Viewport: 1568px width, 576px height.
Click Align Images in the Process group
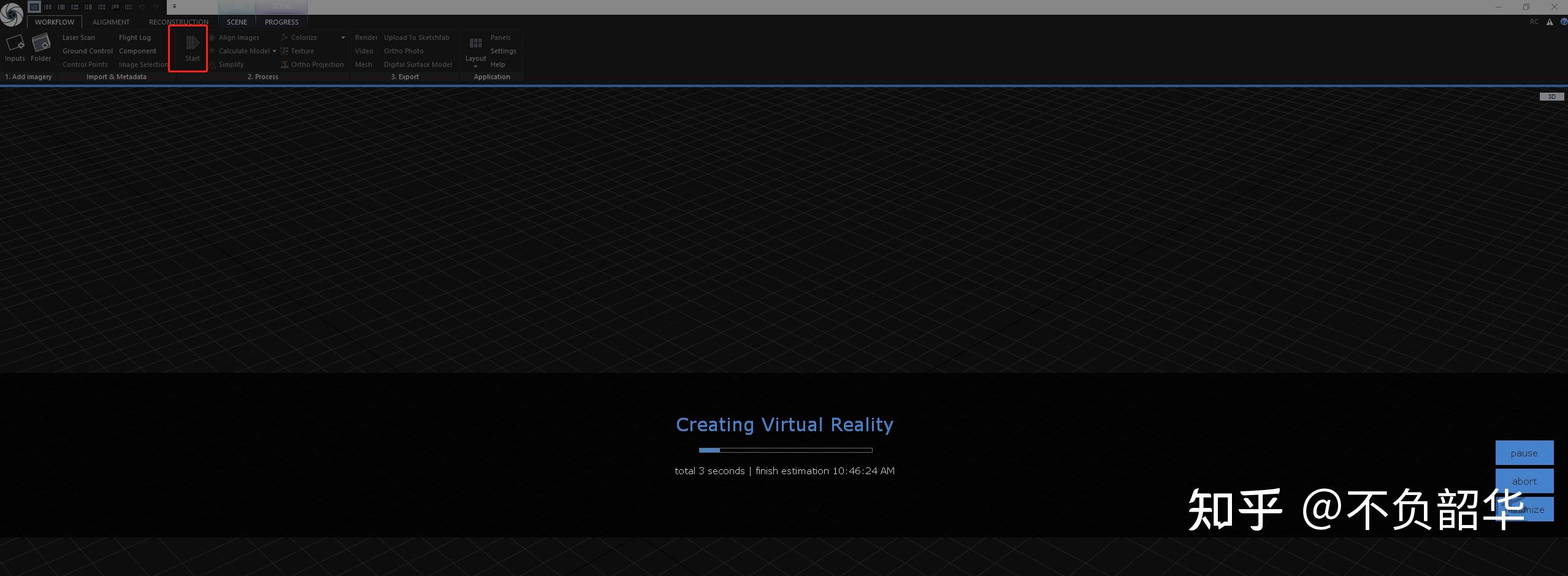coord(234,37)
